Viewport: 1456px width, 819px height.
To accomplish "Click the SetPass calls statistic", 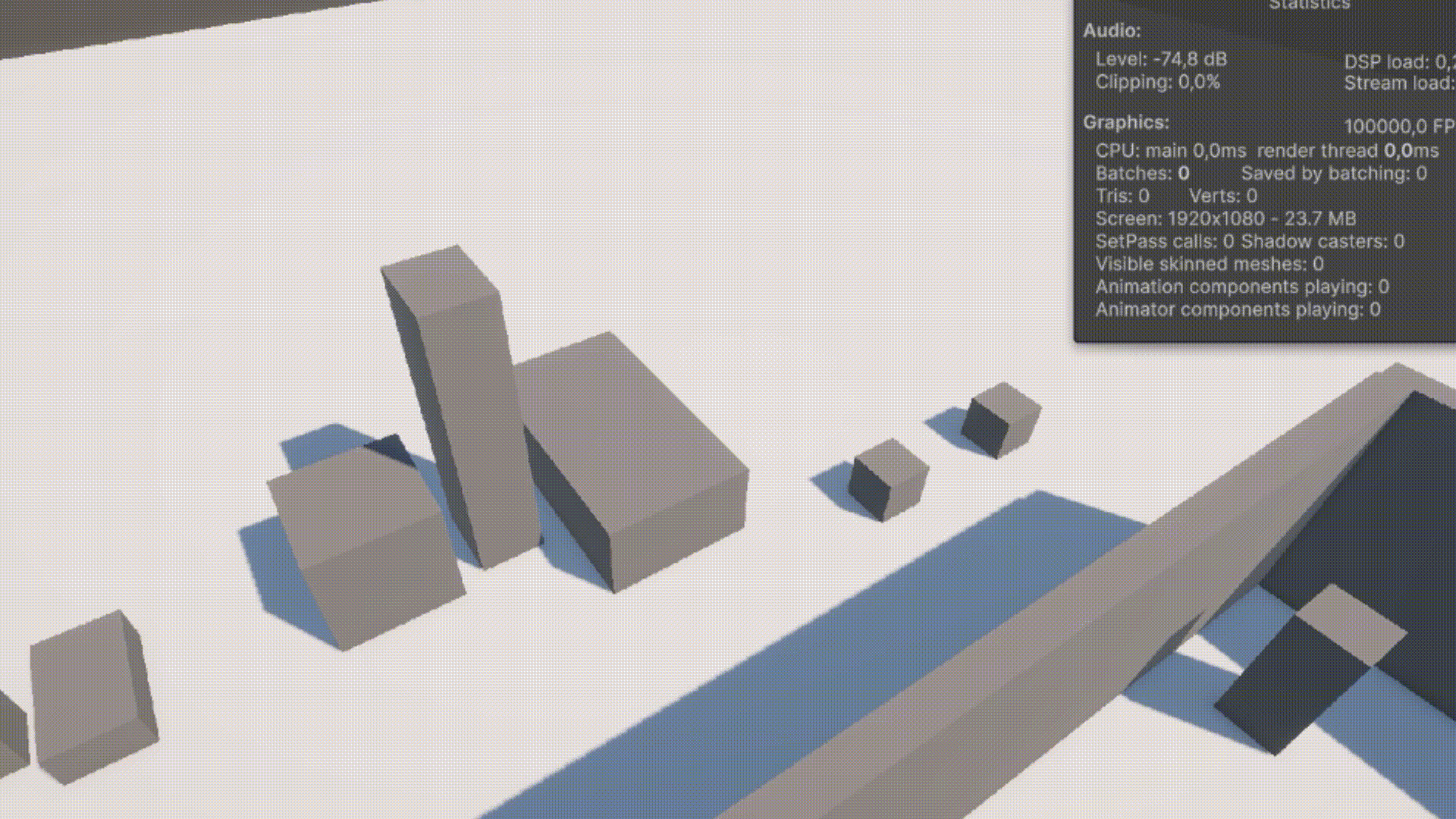I will (1164, 242).
